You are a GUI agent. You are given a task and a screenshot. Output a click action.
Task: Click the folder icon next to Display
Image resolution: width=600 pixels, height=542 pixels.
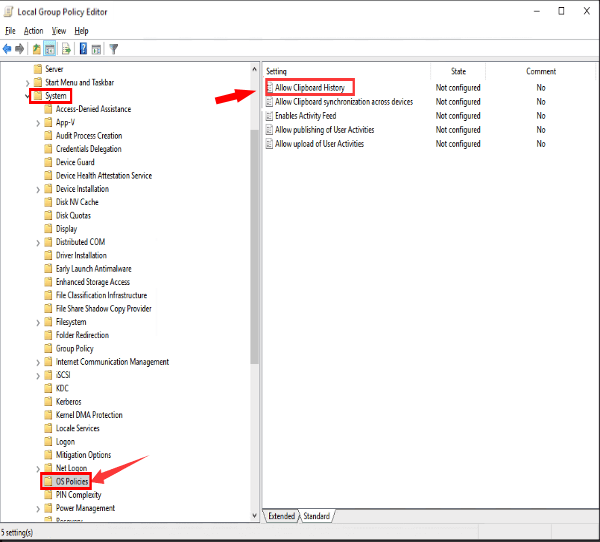tap(48, 229)
